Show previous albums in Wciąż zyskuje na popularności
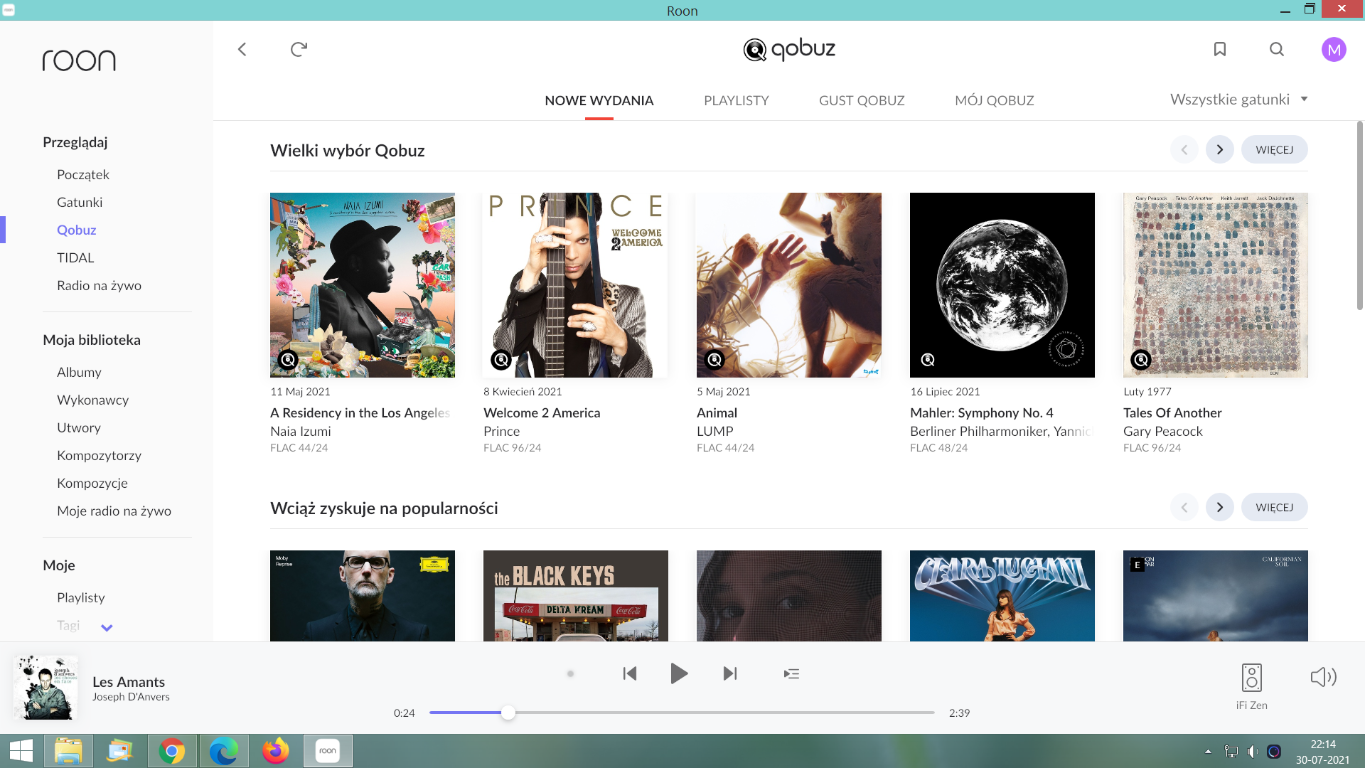 [1184, 507]
